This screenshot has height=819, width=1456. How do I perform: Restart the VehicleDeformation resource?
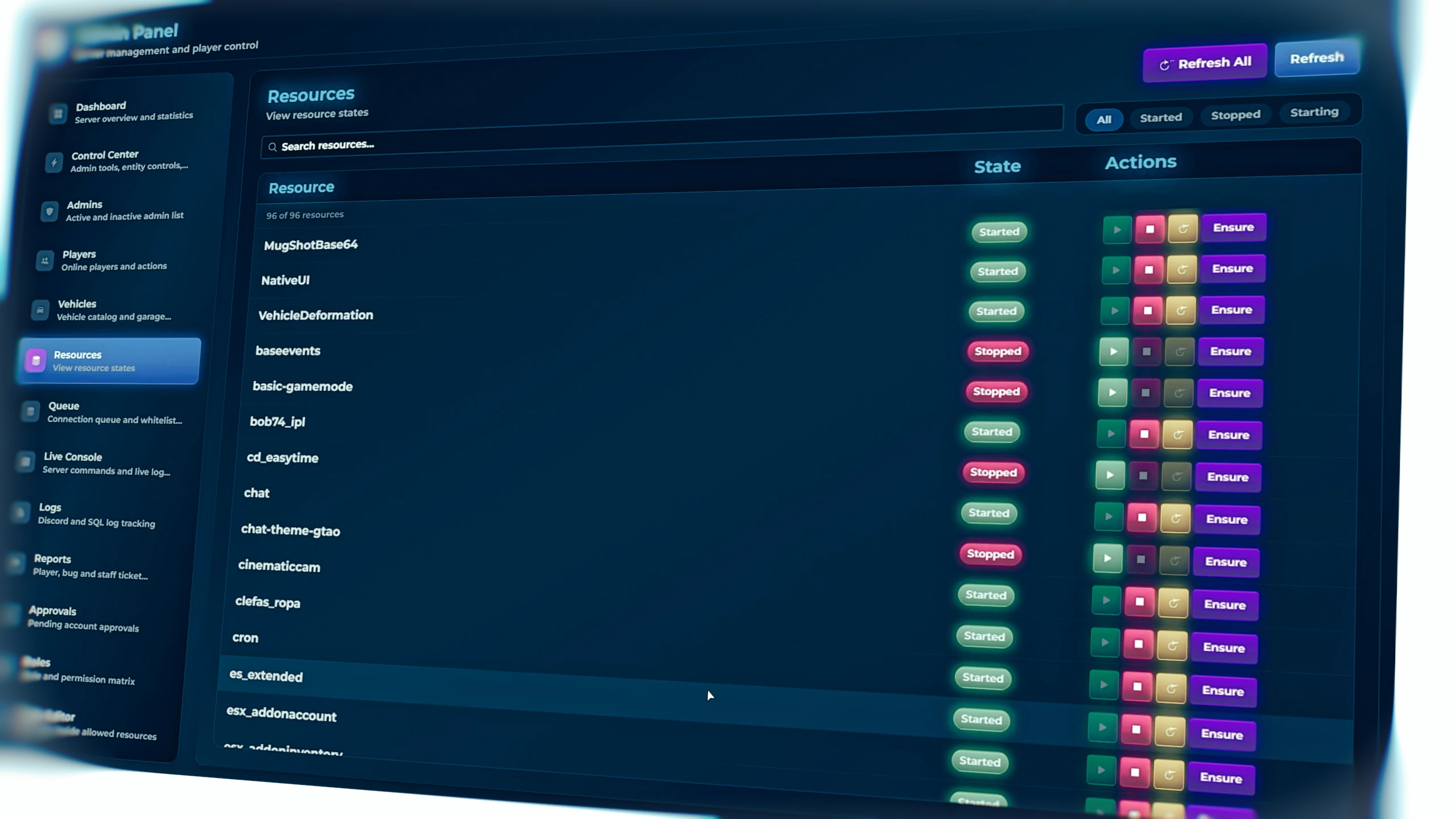pos(1181,311)
